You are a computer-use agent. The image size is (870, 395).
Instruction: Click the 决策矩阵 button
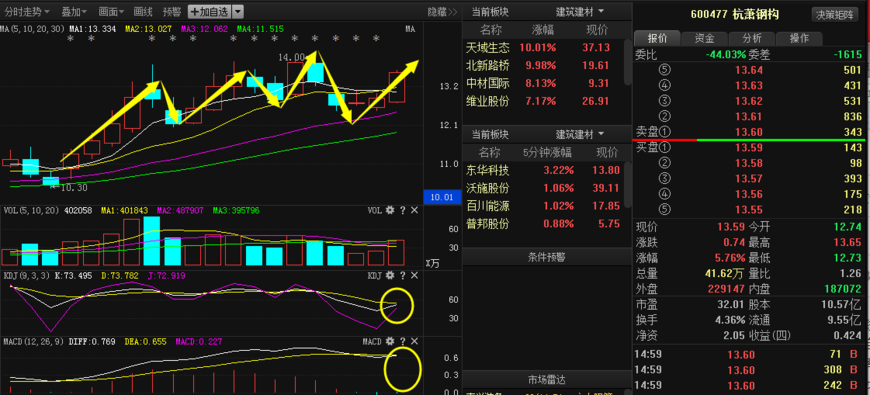pyautogui.click(x=834, y=15)
